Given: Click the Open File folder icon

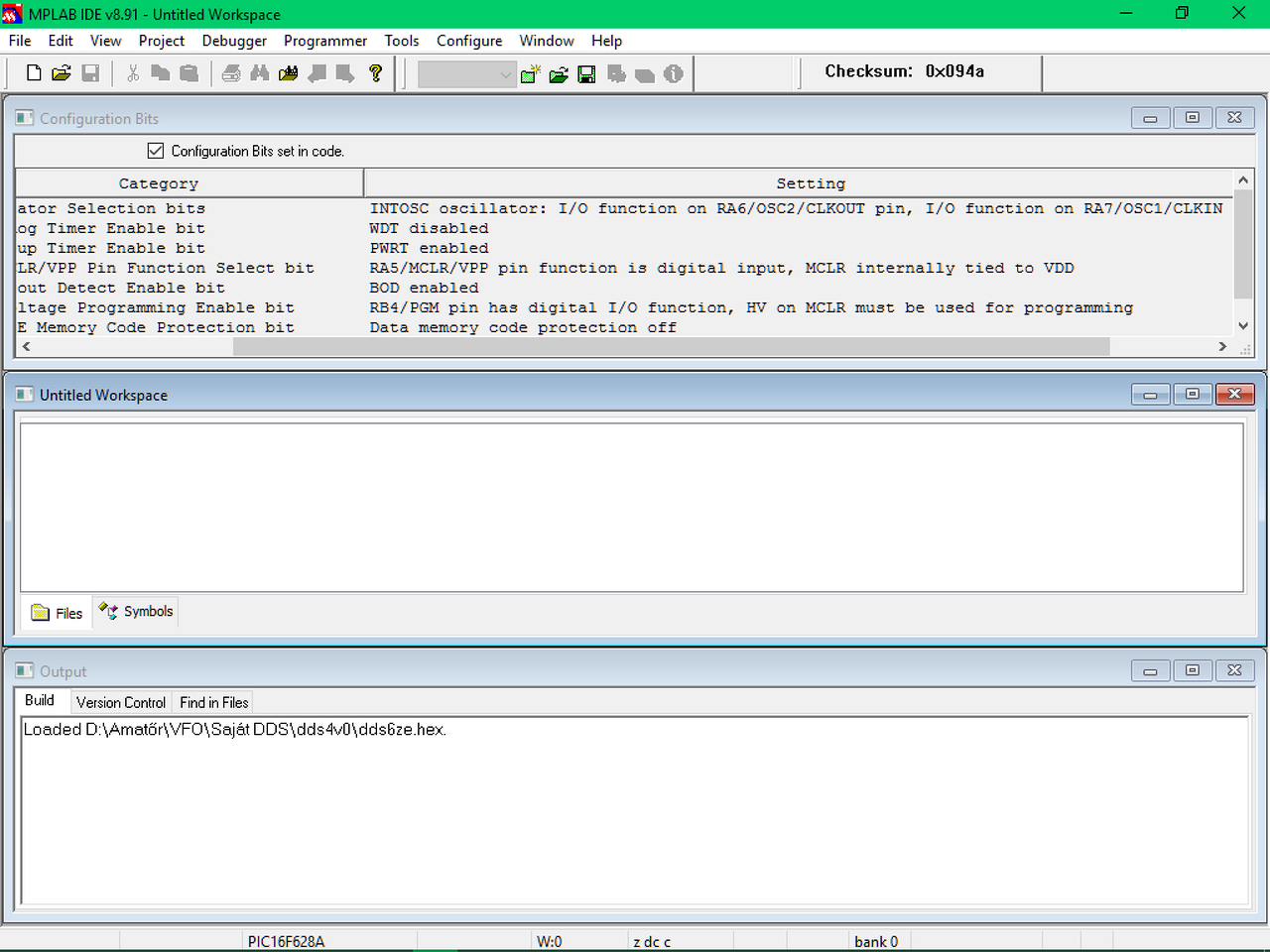Looking at the screenshot, I should pyautogui.click(x=62, y=73).
